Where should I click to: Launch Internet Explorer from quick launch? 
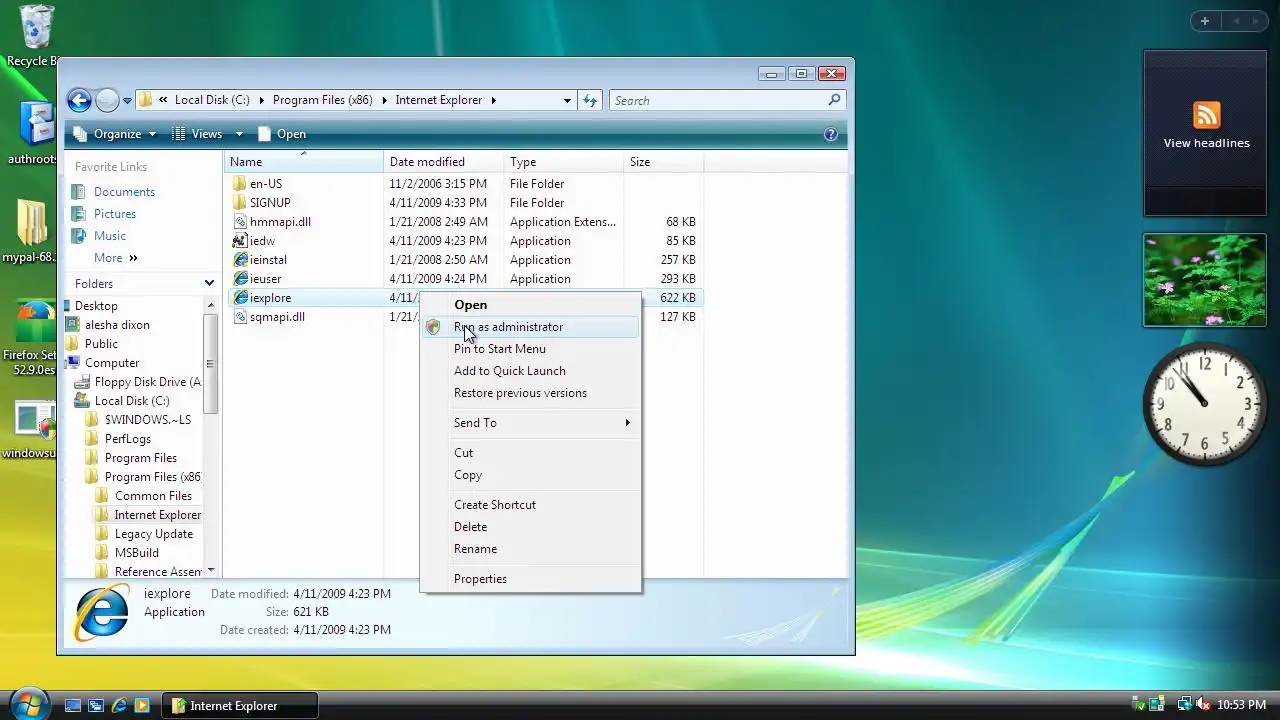click(x=118, y=706)
